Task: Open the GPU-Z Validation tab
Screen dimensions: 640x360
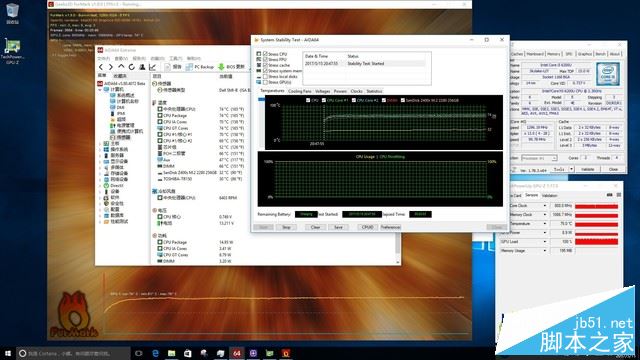Action: click(549, 196)
